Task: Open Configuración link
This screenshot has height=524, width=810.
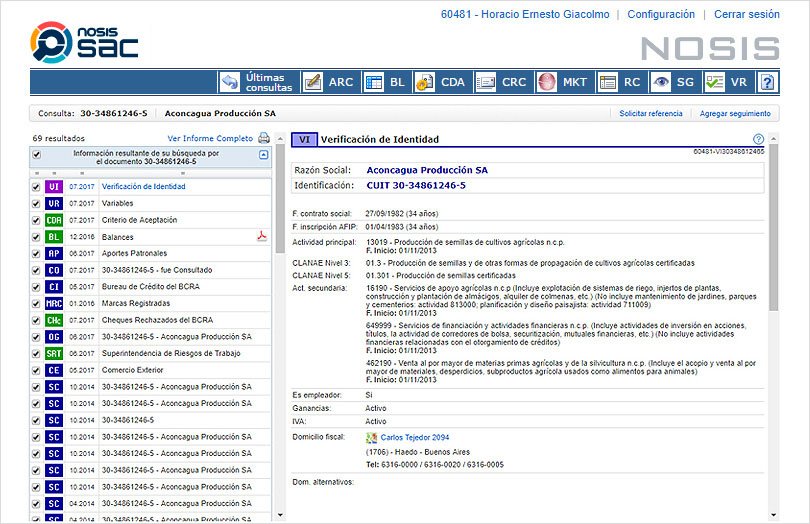Action: pyautogui.click(x=661, y=14)
